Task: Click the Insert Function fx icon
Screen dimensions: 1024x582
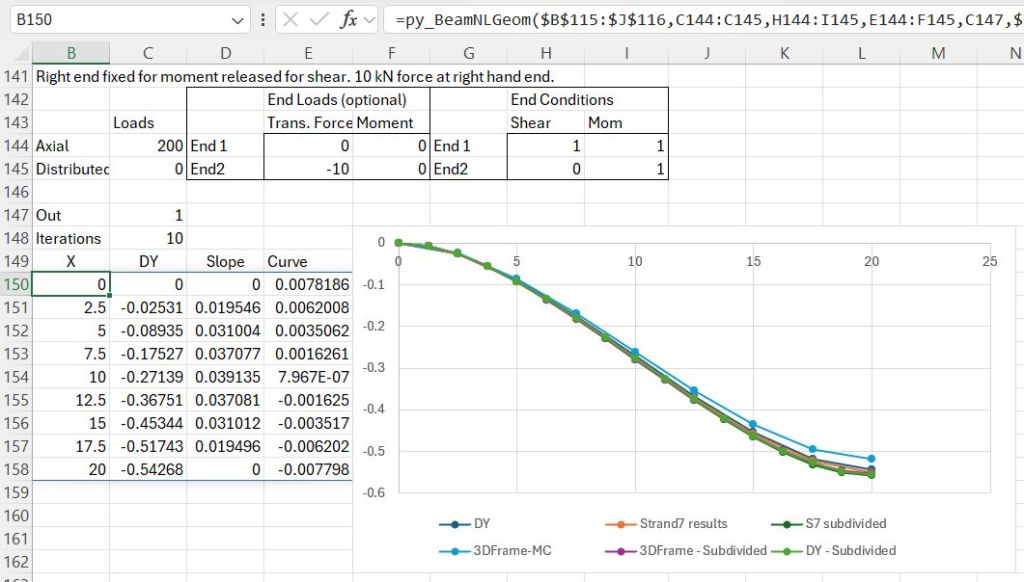Action: tap(349, 20)
